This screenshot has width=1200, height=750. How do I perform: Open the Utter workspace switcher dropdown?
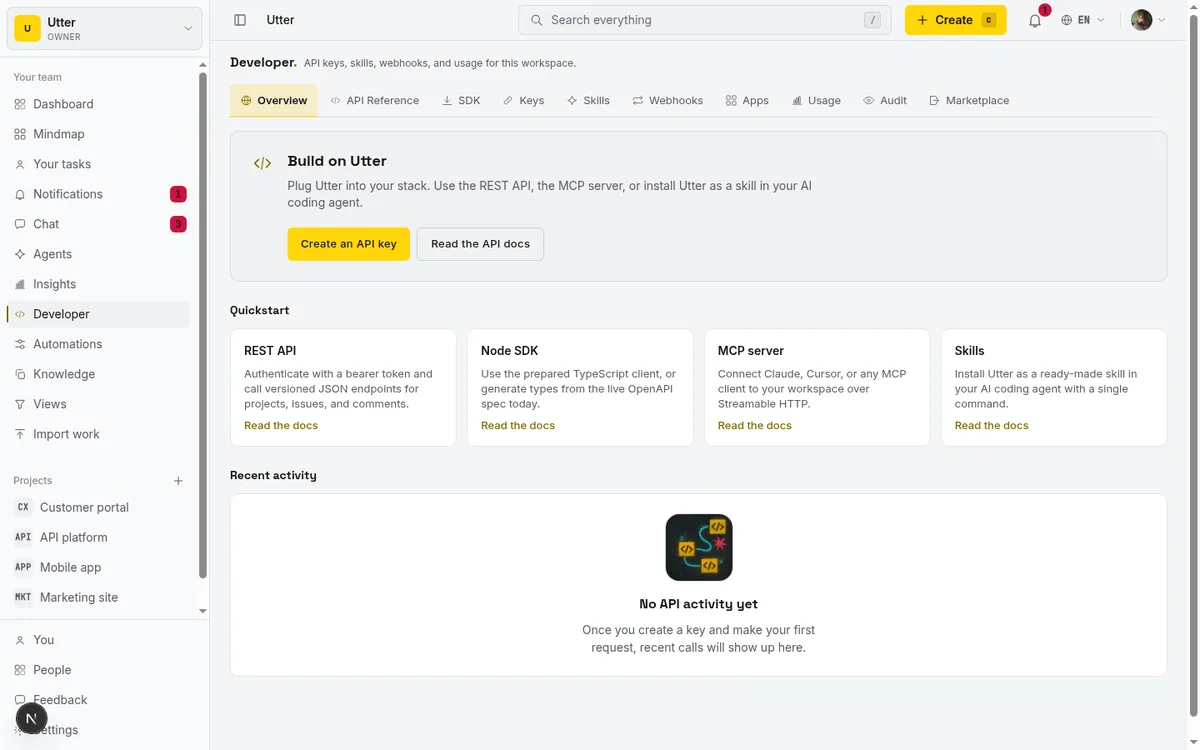(105, 29)
